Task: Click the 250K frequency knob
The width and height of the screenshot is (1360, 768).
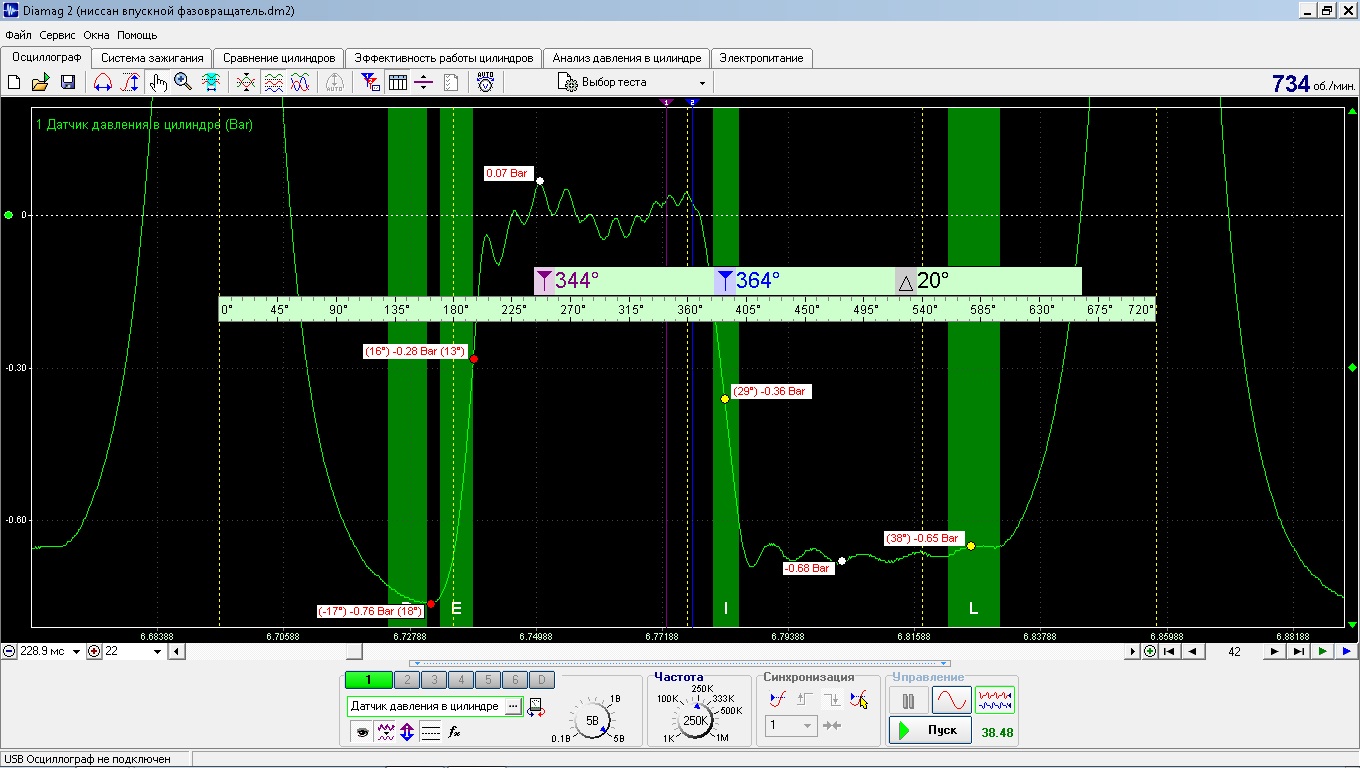Action: [696, 720]
